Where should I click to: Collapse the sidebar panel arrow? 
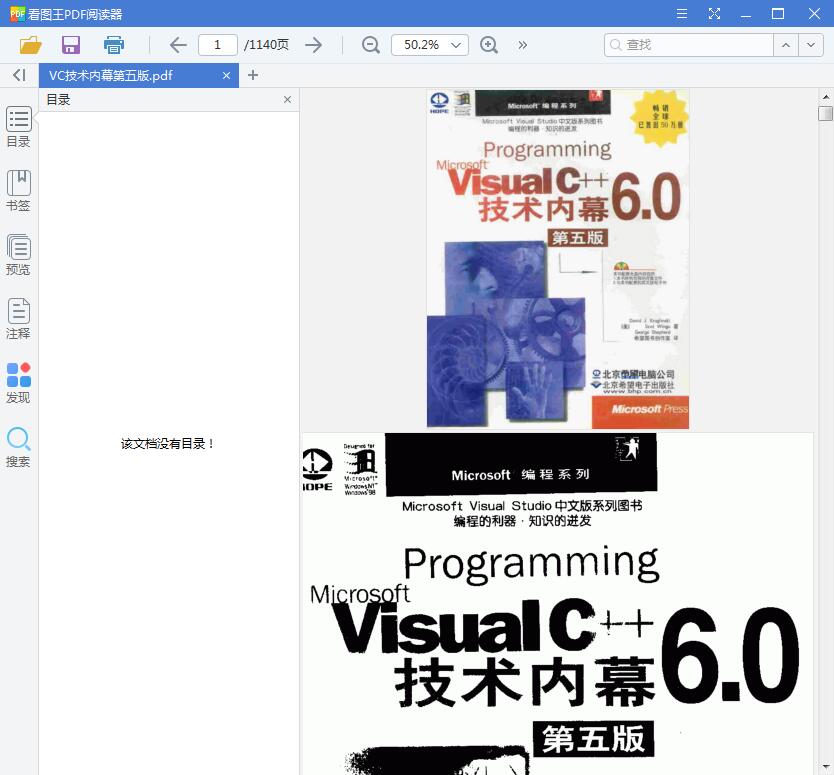[x=19, y=75]
